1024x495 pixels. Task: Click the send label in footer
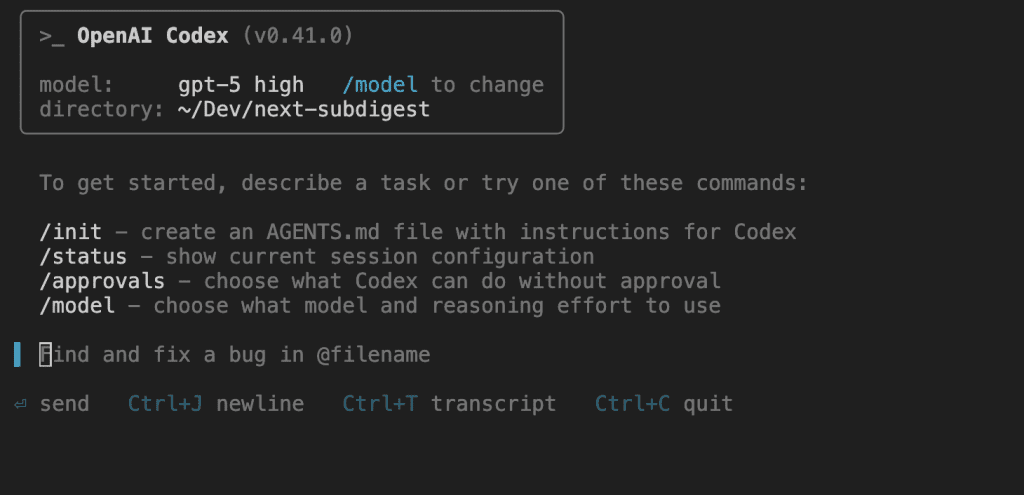point(64,404)
